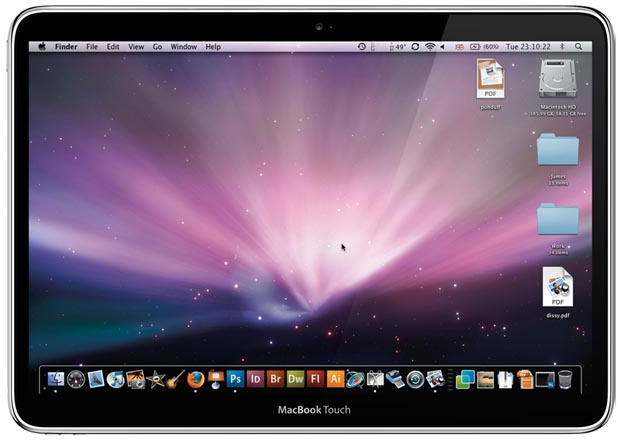Open the Trash in the dock
This screenshot has height=440, width=618.
tap(566, 379)
